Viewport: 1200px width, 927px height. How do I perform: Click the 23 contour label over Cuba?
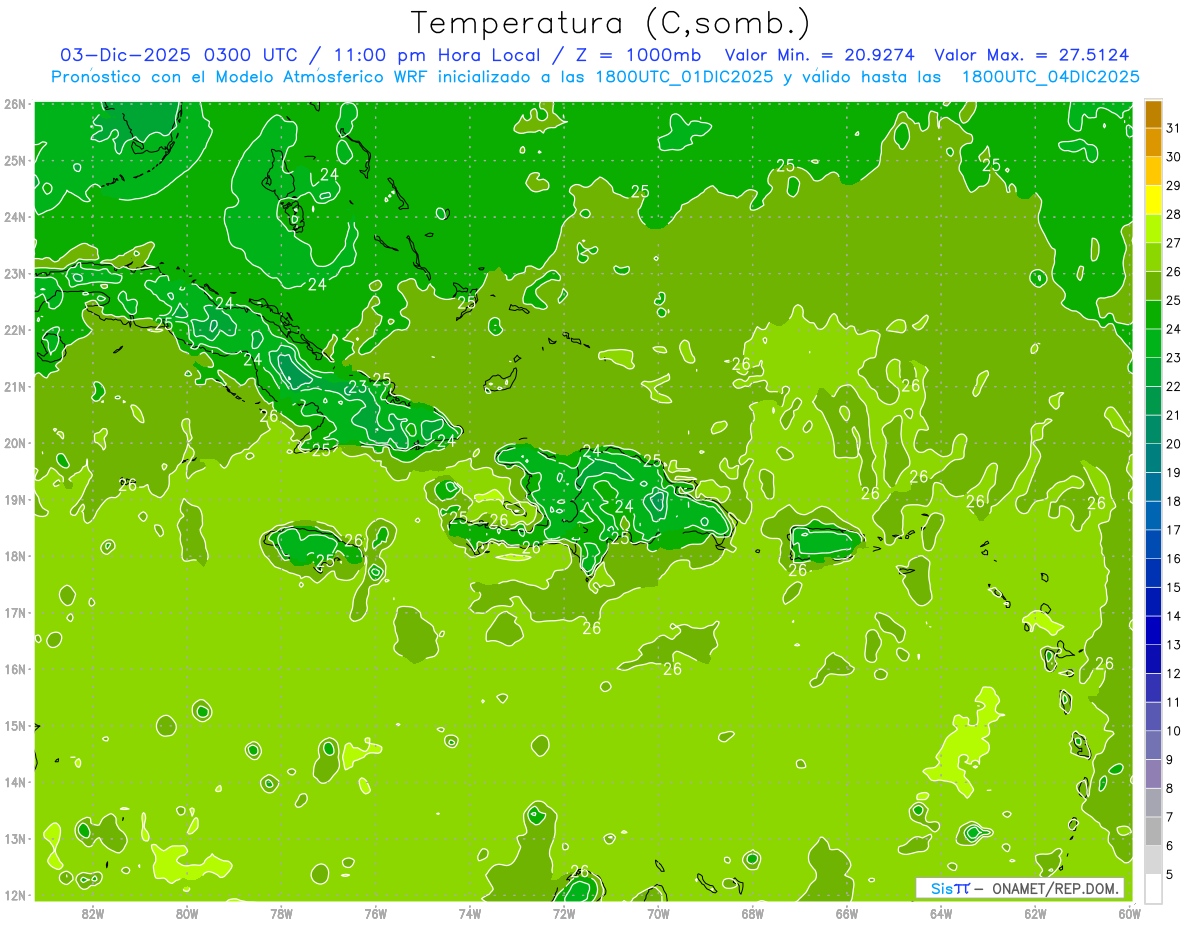click(x=356, y=387)
